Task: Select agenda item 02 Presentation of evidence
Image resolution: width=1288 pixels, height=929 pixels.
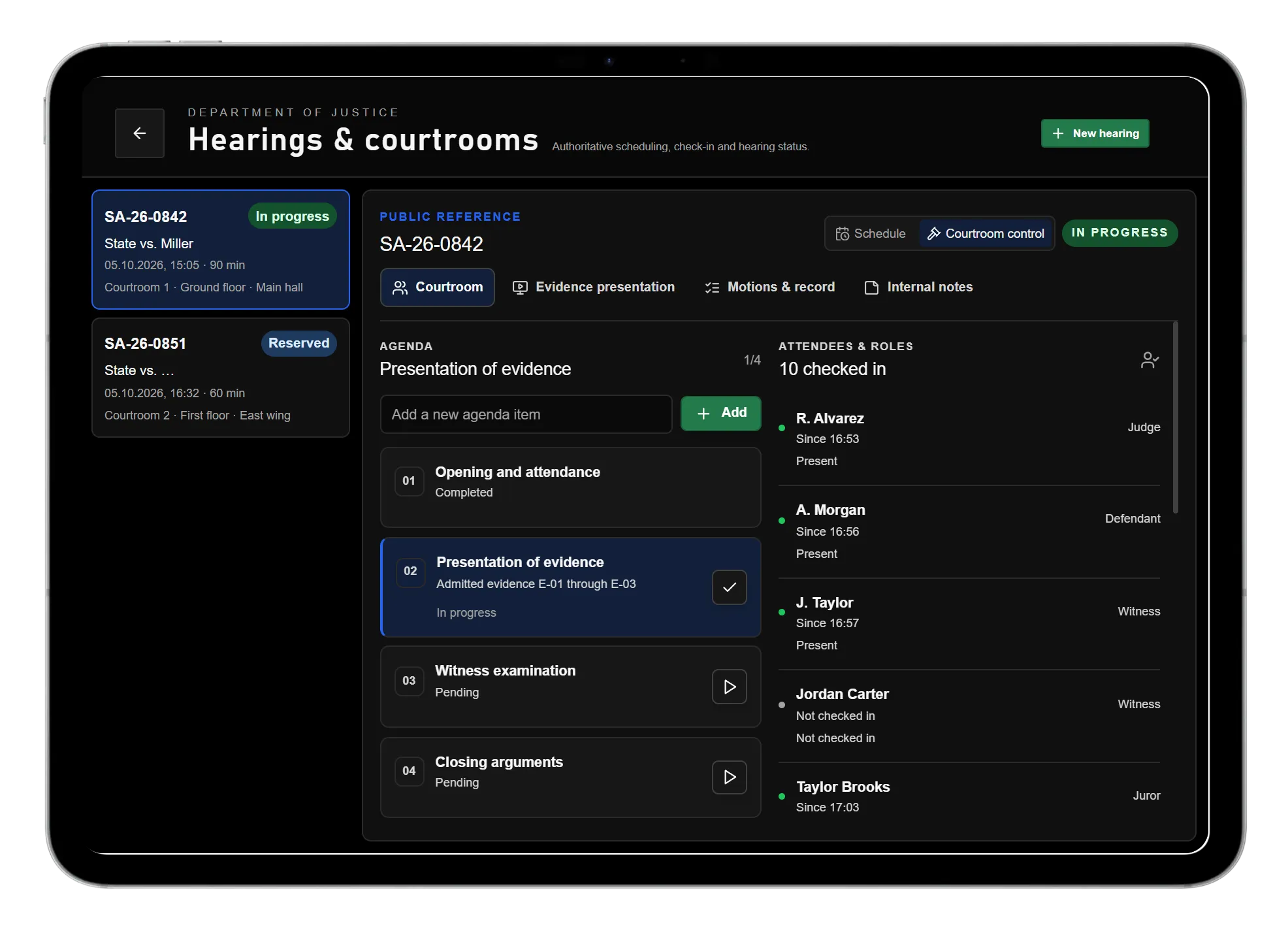Action: coord(570,587)
